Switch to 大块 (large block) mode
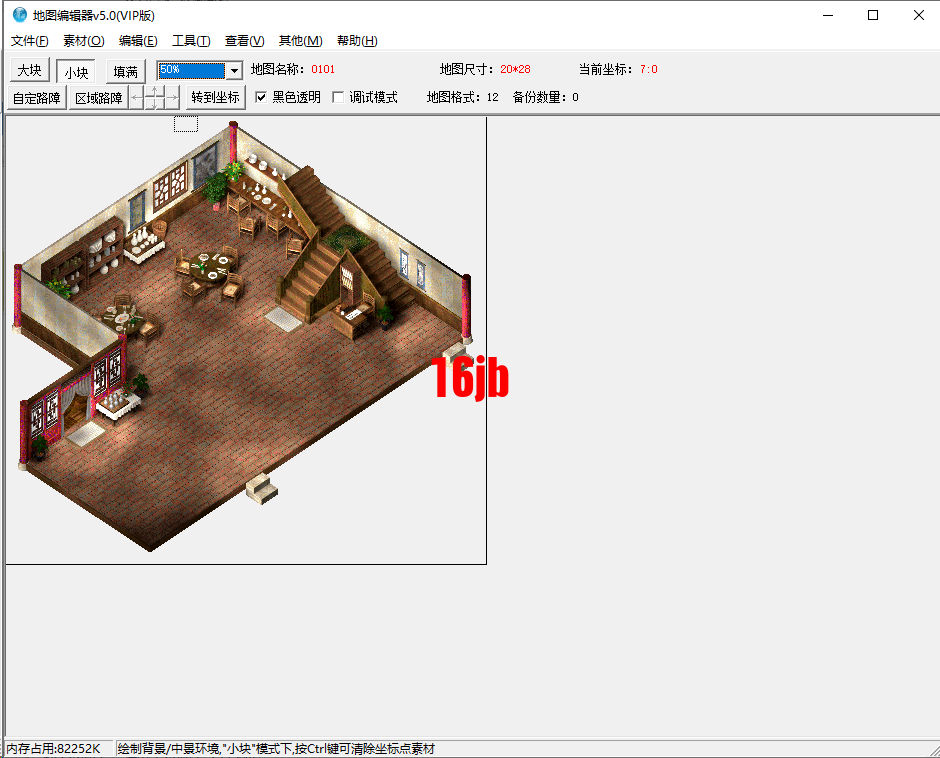 click(x=29, y=71)
